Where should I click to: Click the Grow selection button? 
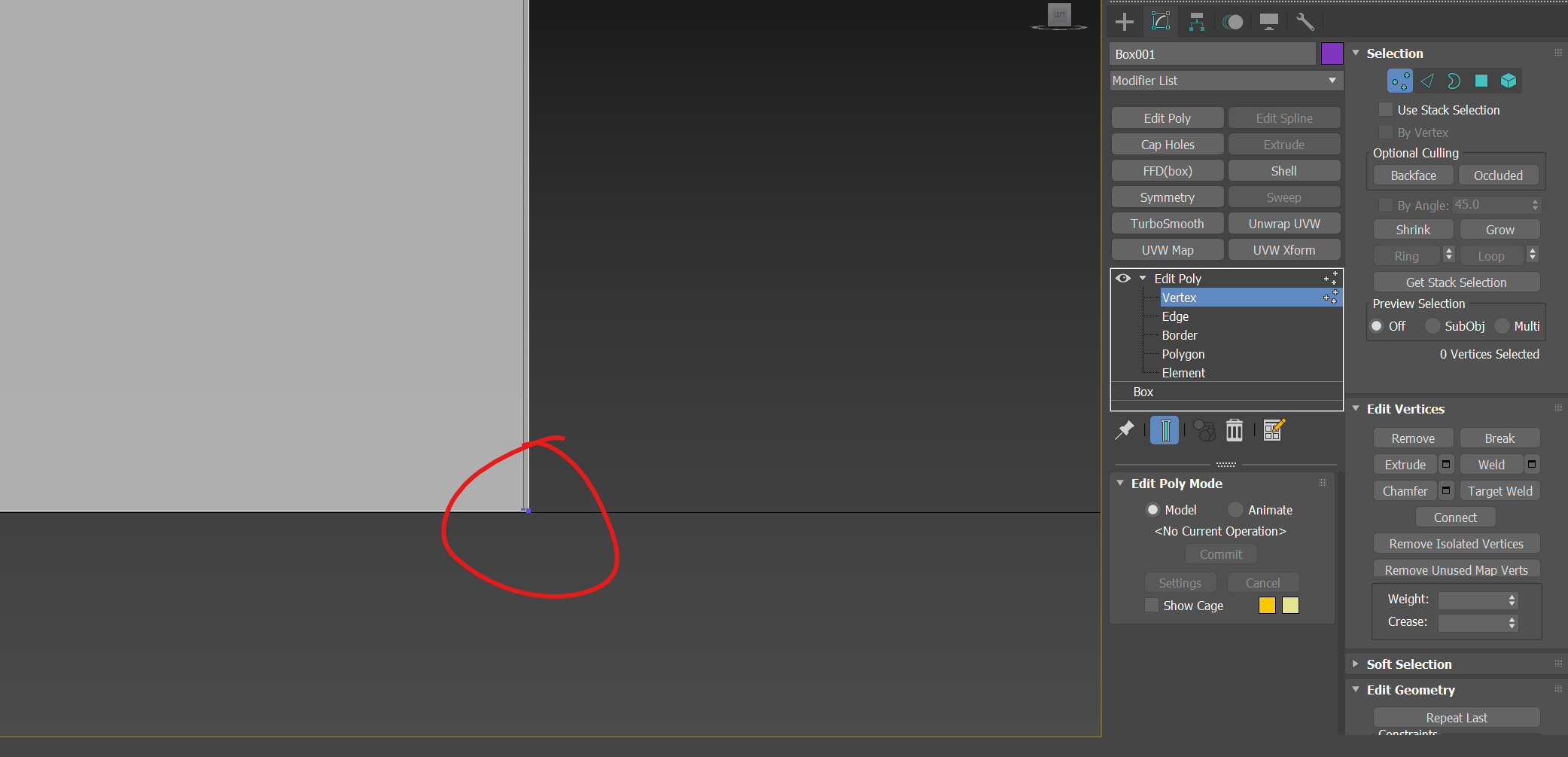pyautogui.click(x=1500, y=230)
